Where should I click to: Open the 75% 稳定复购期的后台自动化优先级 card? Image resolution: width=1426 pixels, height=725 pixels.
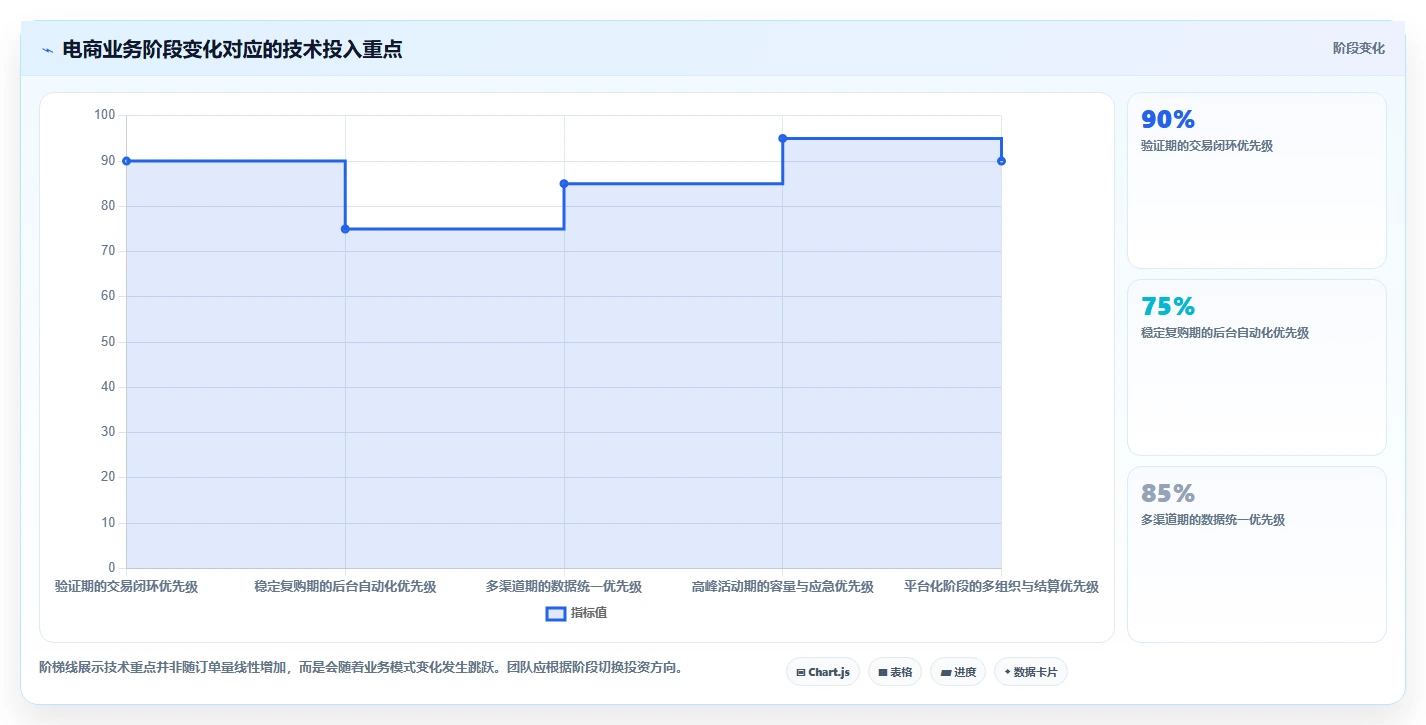pyautogui.click(x=1257, y=368)
